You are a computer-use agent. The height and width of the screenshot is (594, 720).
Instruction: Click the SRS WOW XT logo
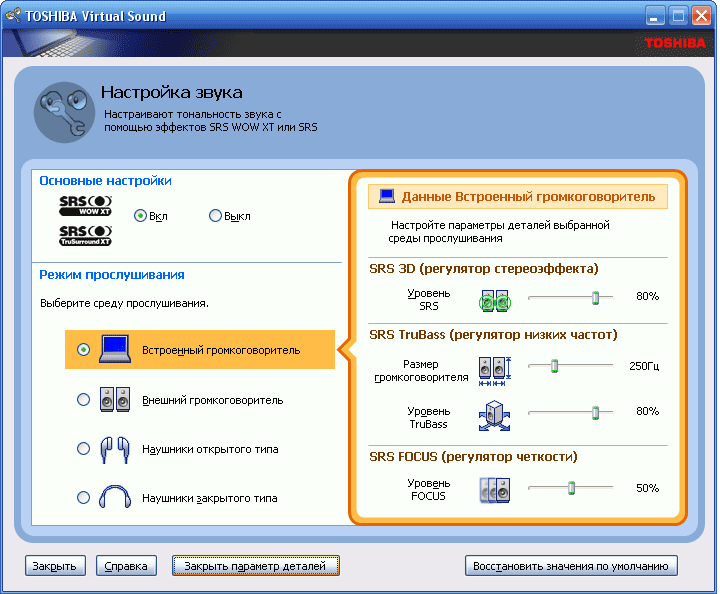85,206
